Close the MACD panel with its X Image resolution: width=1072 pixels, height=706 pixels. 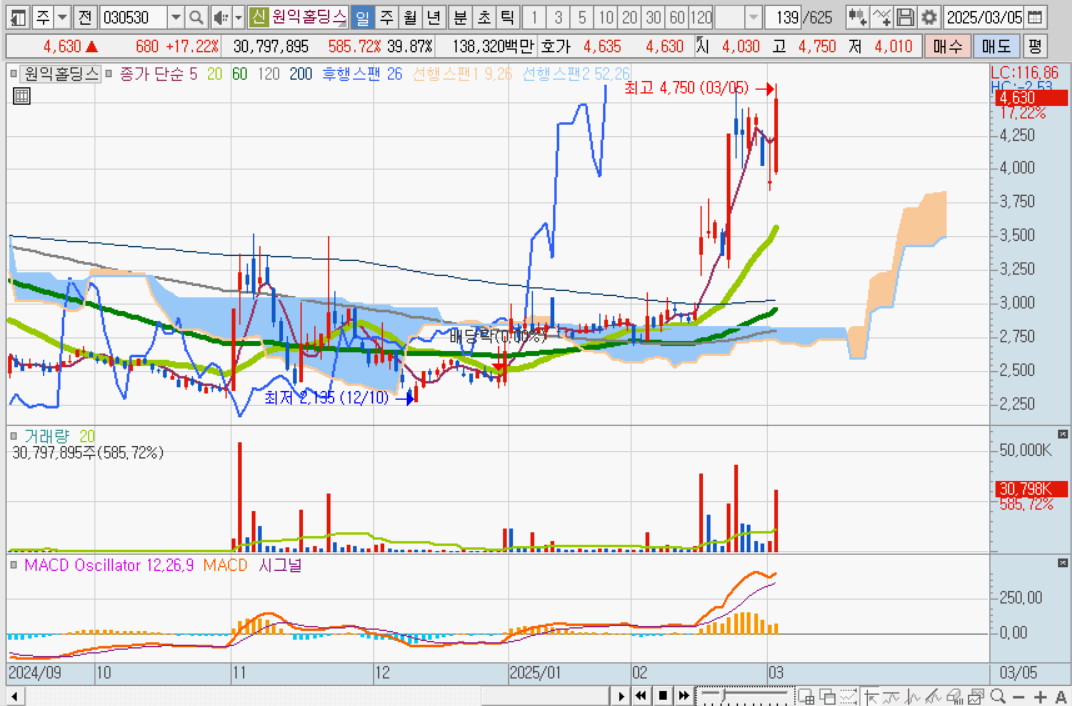(x=1062, y=562)
